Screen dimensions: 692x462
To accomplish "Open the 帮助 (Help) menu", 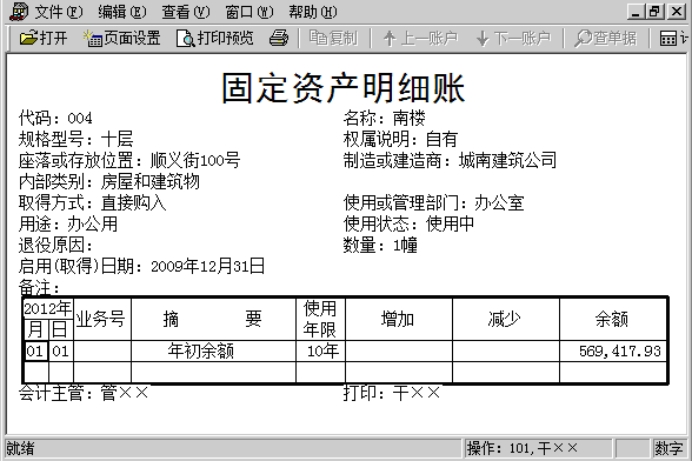I will point(310,11).
